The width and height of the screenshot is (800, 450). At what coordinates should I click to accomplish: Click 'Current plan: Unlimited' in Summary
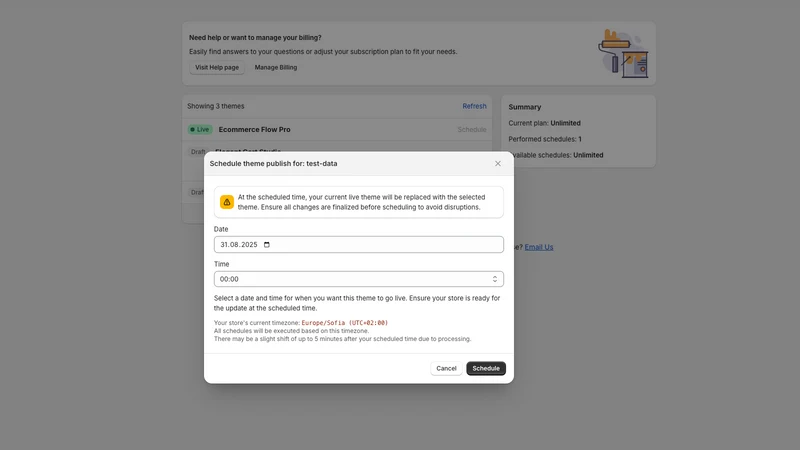[544, 123]
